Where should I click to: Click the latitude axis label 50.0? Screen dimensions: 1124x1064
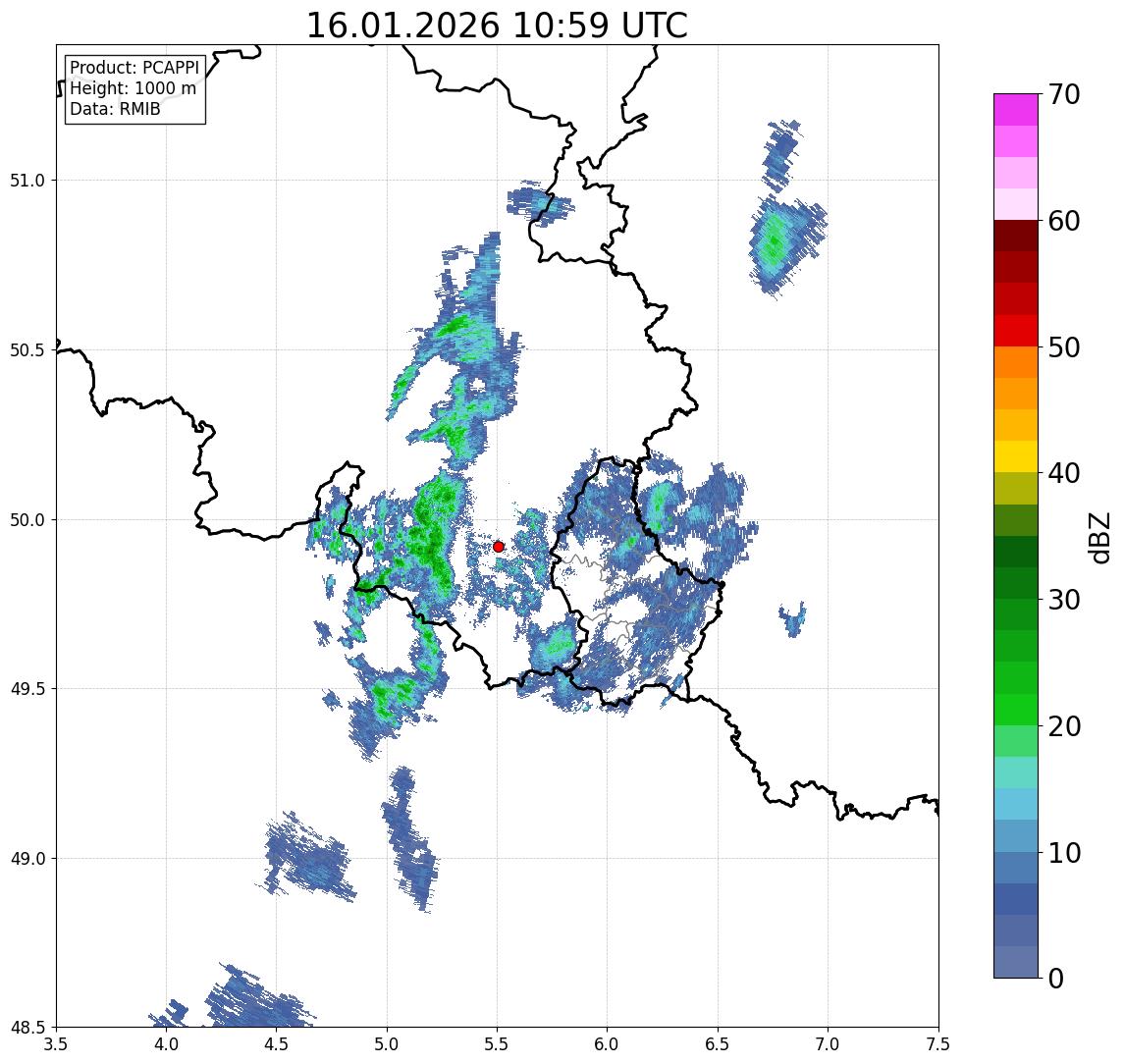27,520
